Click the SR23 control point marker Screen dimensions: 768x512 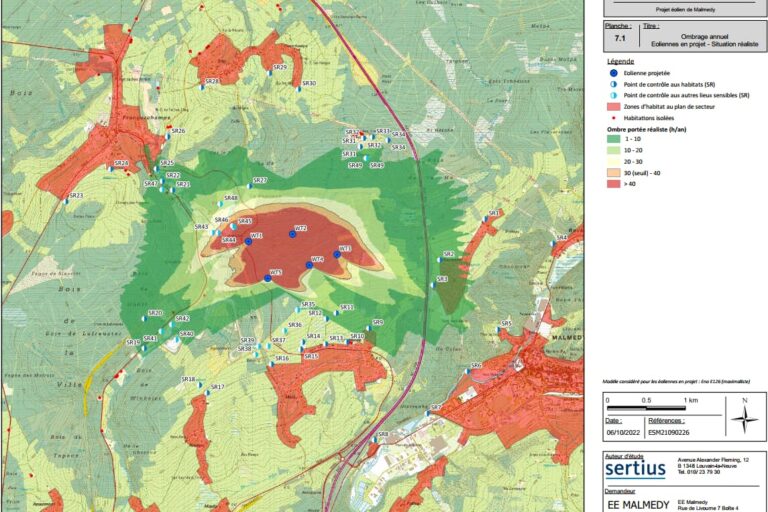click(66, 200)
